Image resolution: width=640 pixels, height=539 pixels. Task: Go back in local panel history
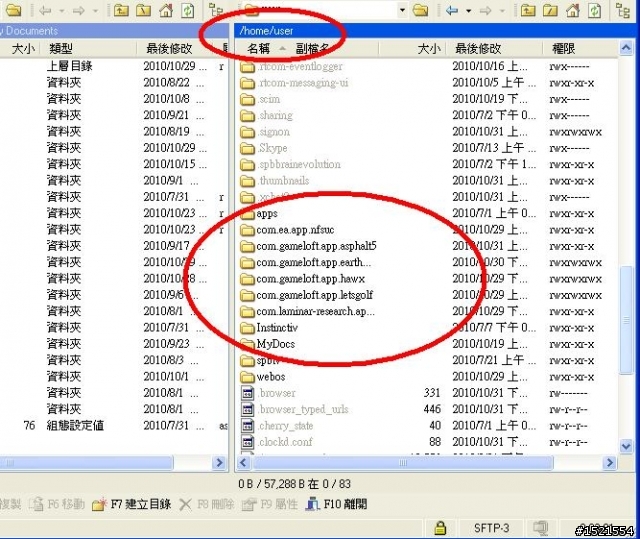[45, 10]
